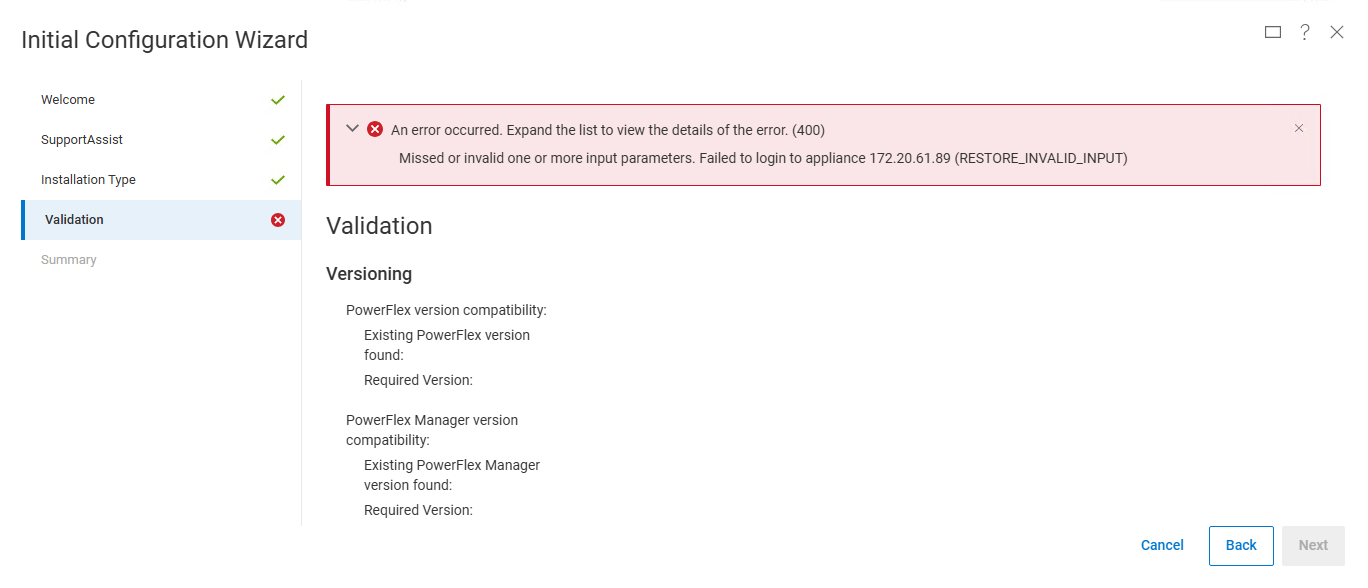This screenshot has width=1368, height=588.
Task: Click the disabled Next button
Action: click(x=1313, y=545)
